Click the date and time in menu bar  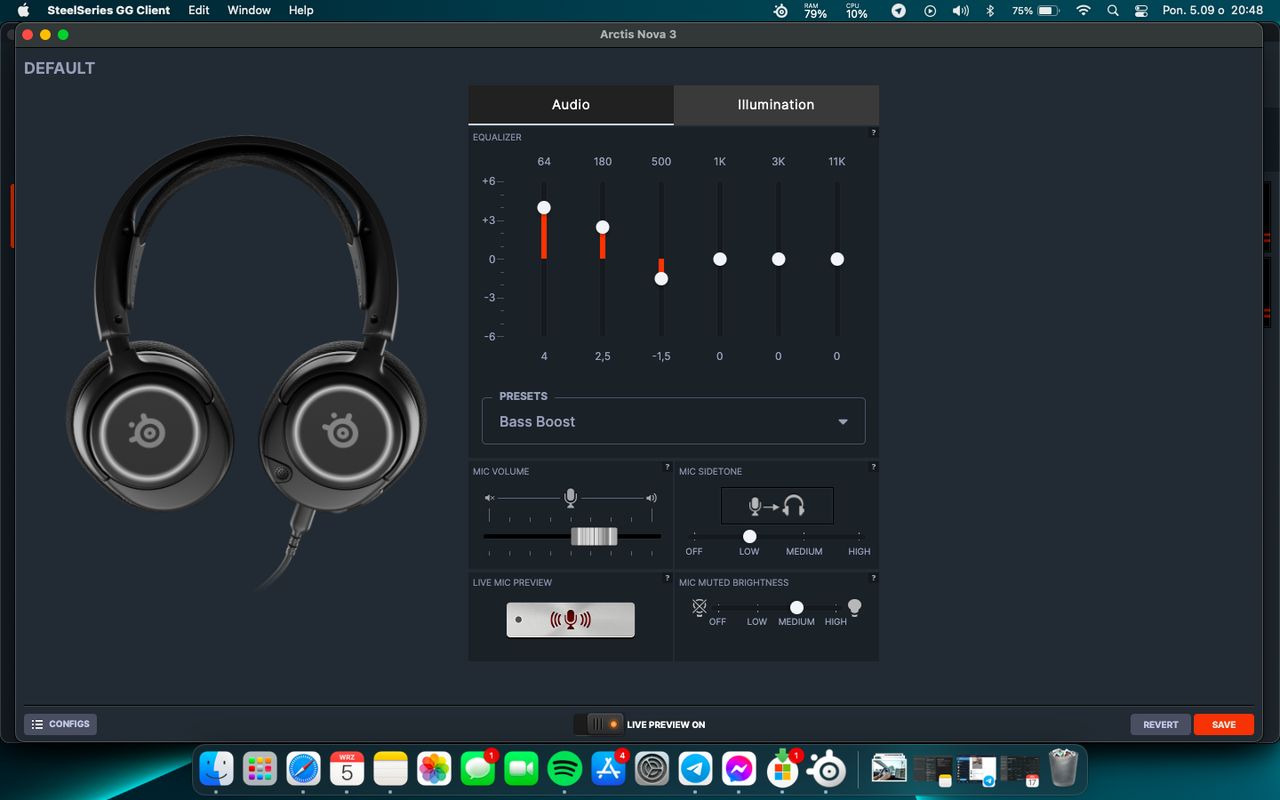coord(1213,11)
